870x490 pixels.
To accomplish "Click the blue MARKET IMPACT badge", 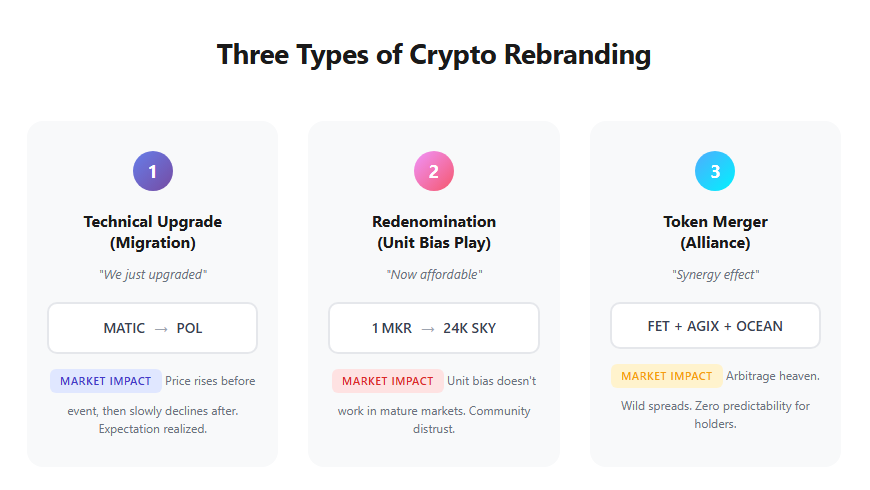I will pos(105,381).
